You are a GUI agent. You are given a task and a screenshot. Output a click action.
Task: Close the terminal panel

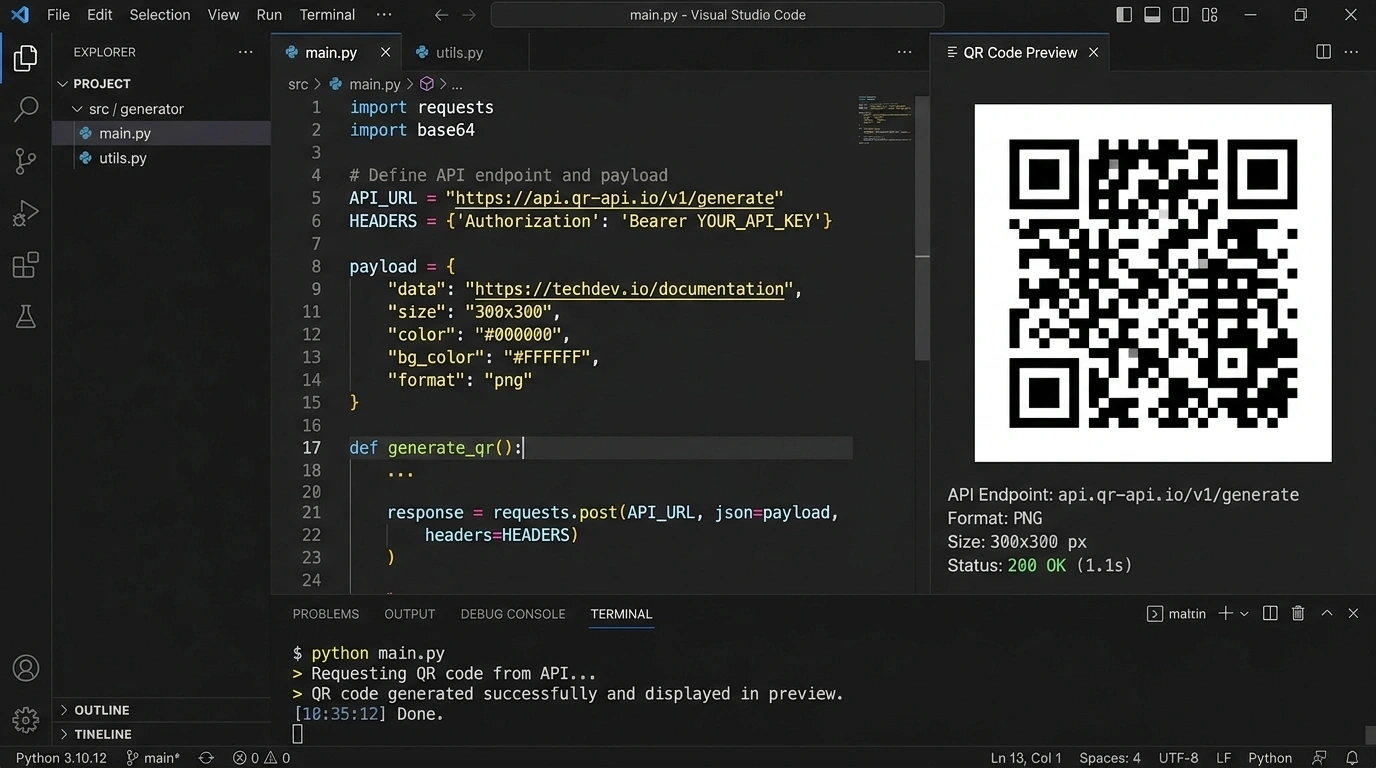tap(1353, 613)
